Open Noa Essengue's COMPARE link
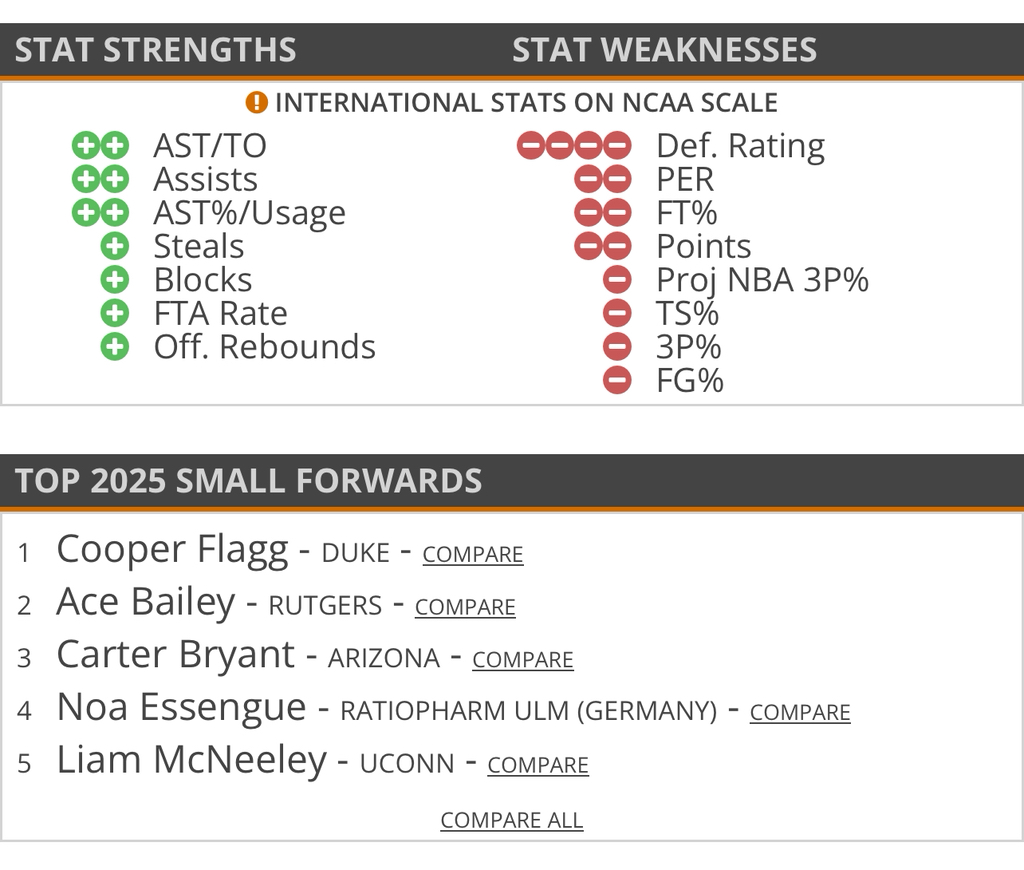1024x870 pixels. [800, 712]
